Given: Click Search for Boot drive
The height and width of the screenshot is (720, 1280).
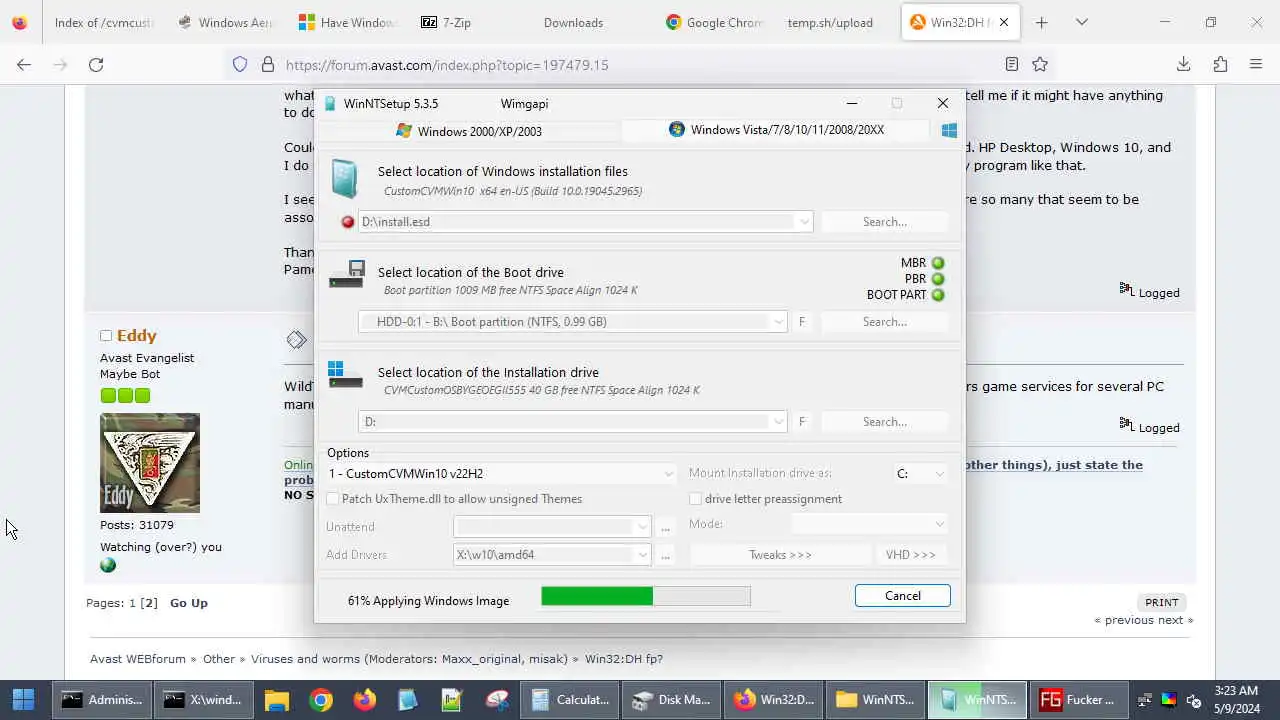Looking at the screenshot, I should 885,322.
